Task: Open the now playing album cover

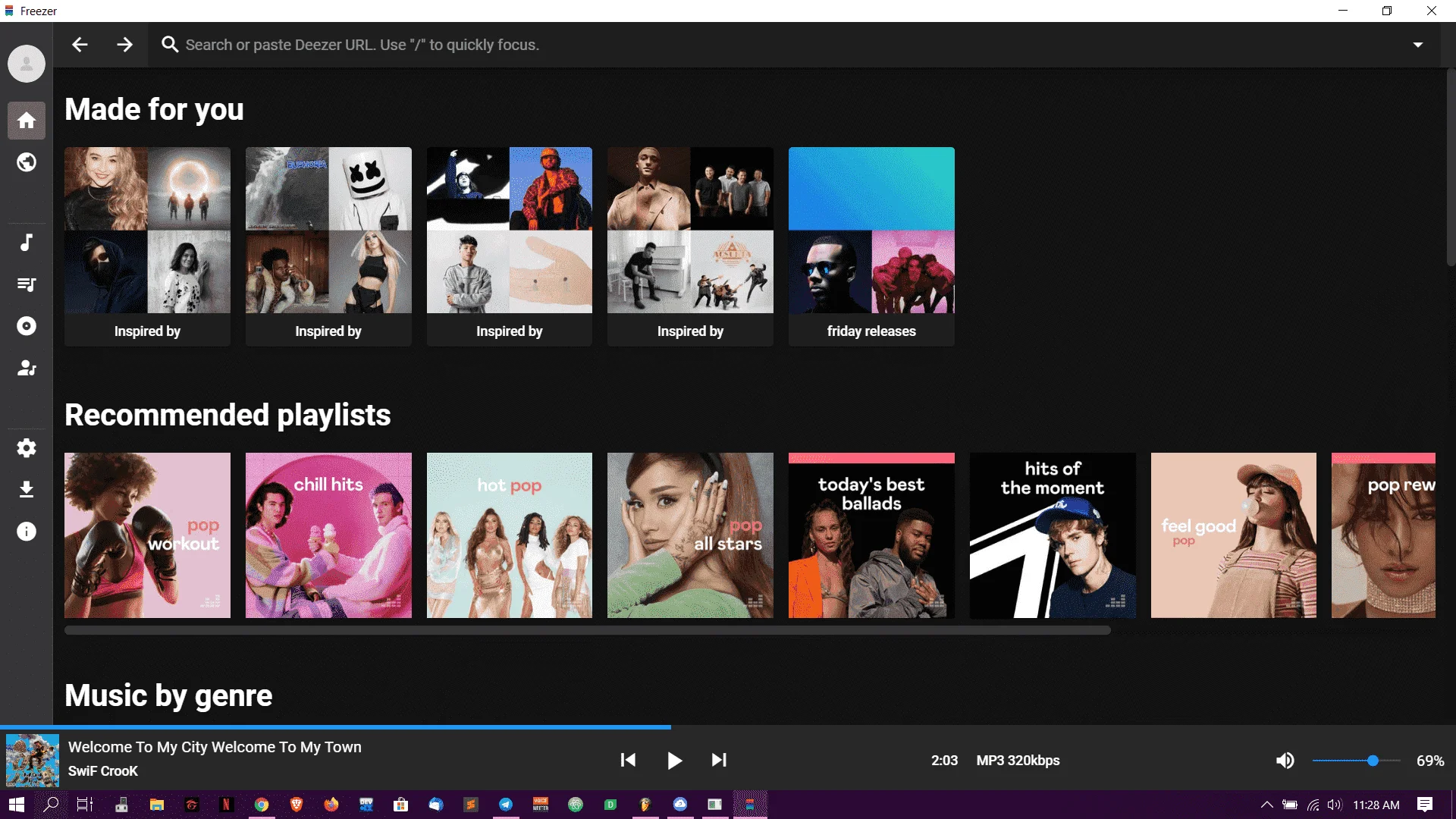Action: pos(33,760)
